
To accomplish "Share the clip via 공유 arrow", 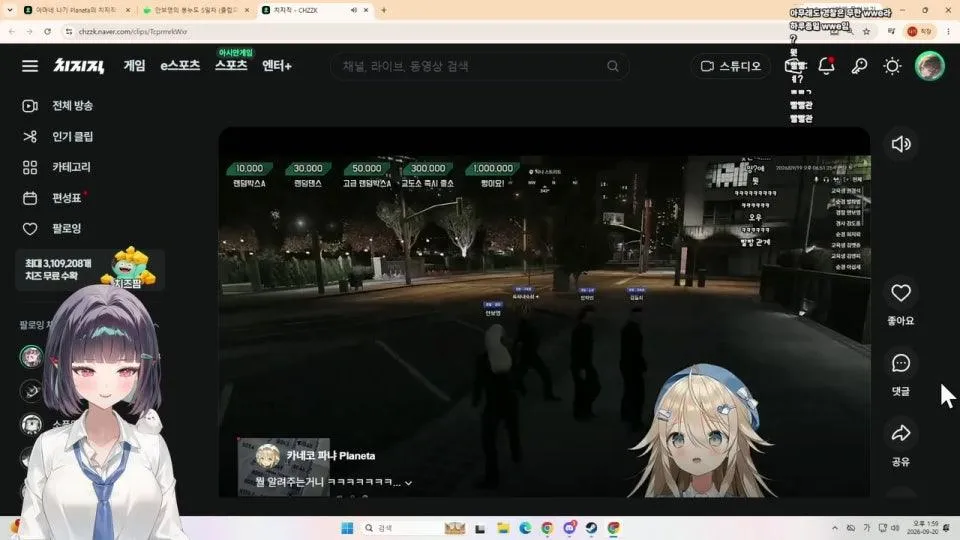I will coord(901,433).
